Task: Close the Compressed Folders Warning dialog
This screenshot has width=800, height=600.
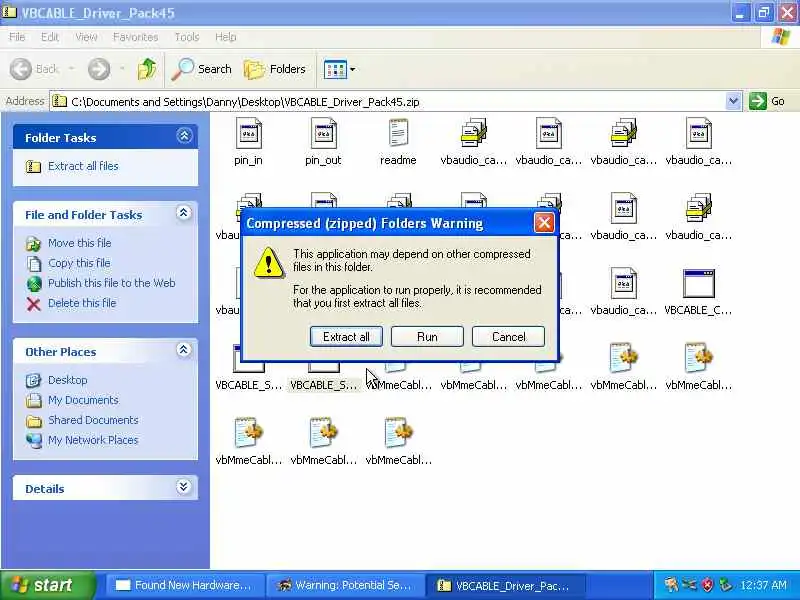Action: point(544,223)
